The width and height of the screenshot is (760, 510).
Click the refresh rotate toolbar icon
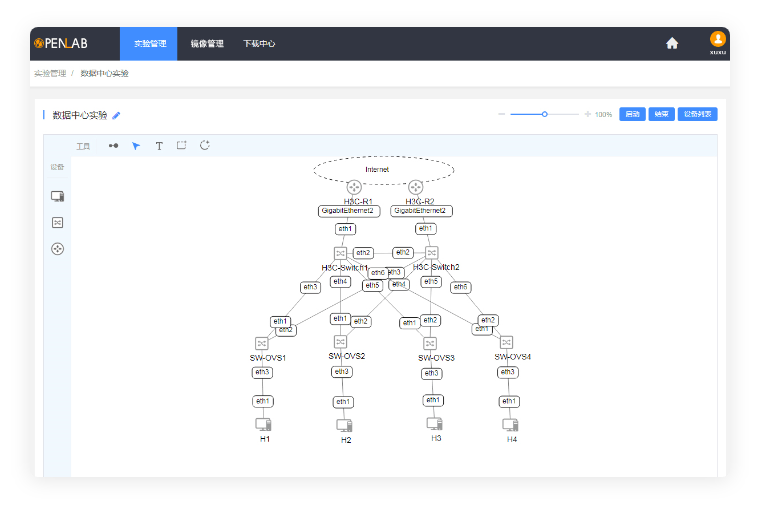(205, 145)
